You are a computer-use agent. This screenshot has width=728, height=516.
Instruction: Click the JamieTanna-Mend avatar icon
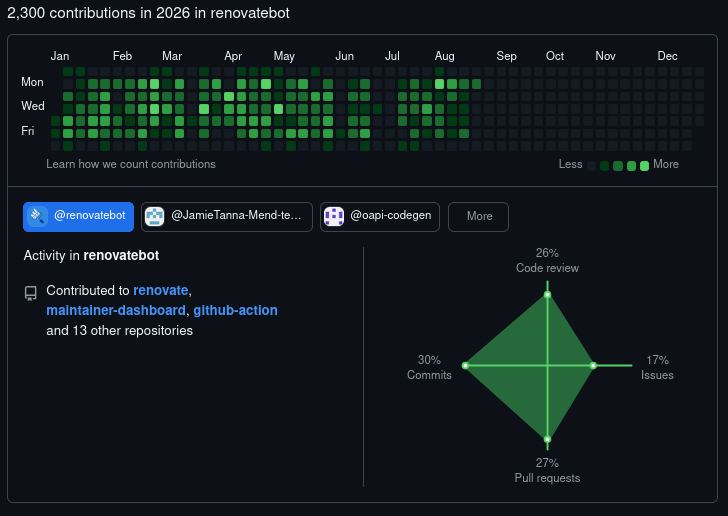pos(155,216)
